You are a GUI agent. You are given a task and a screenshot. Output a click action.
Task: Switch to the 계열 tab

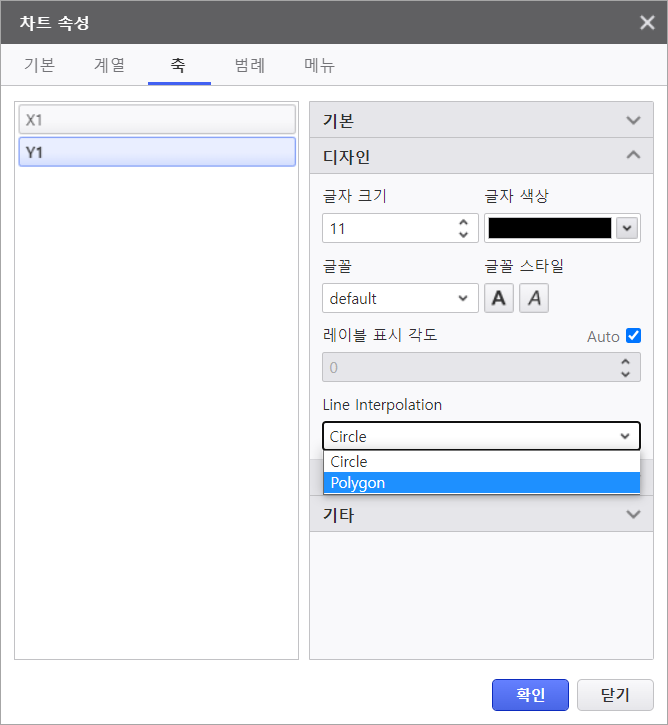pyautogui.click(x=109, y=66)
